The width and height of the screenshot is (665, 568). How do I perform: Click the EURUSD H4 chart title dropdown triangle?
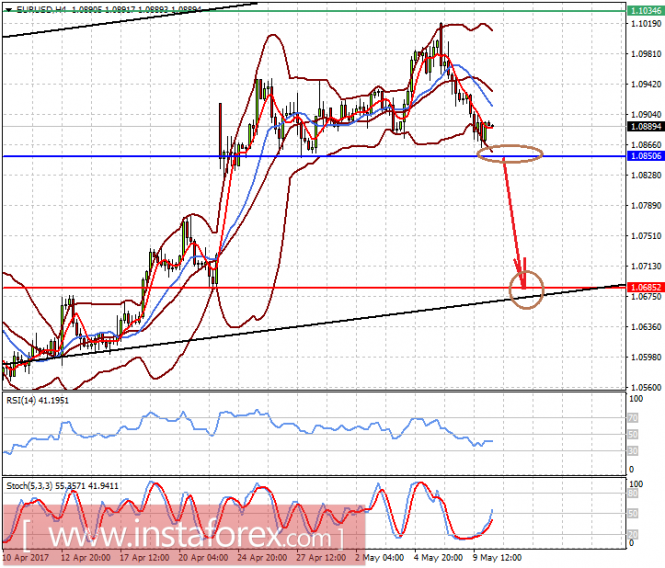click(x=8, y=9)
